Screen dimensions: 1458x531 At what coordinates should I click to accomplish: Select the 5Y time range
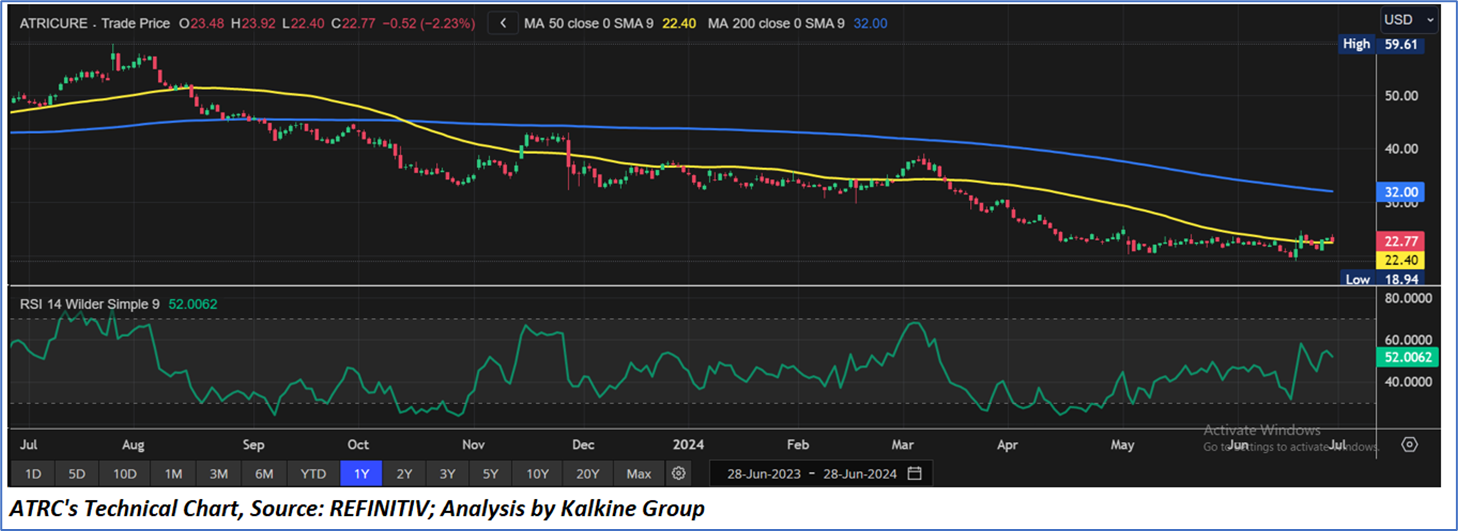coord(490,473)
